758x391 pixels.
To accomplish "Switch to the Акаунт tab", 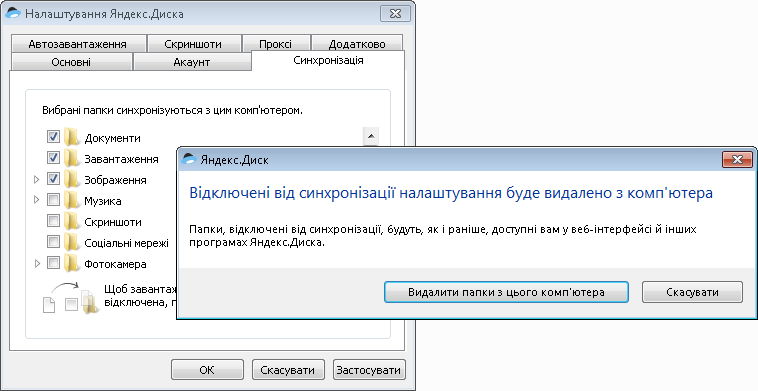I will pyautogui.click(x=192, y=62).
